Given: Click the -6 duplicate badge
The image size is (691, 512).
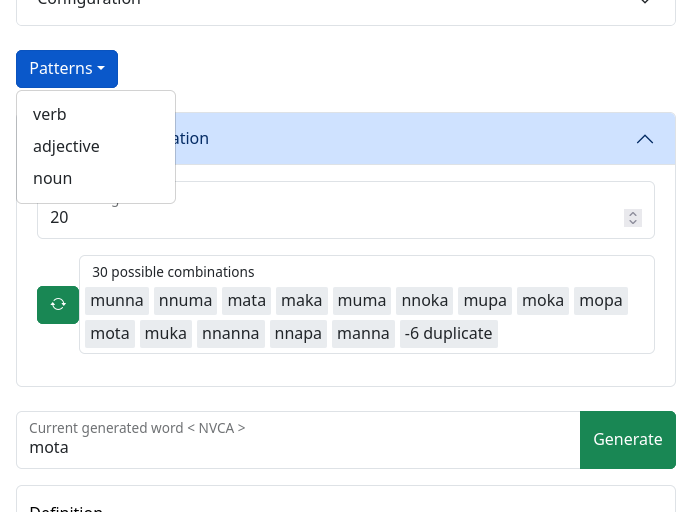Looking at the screenshot, I should [x=448, y=334].
